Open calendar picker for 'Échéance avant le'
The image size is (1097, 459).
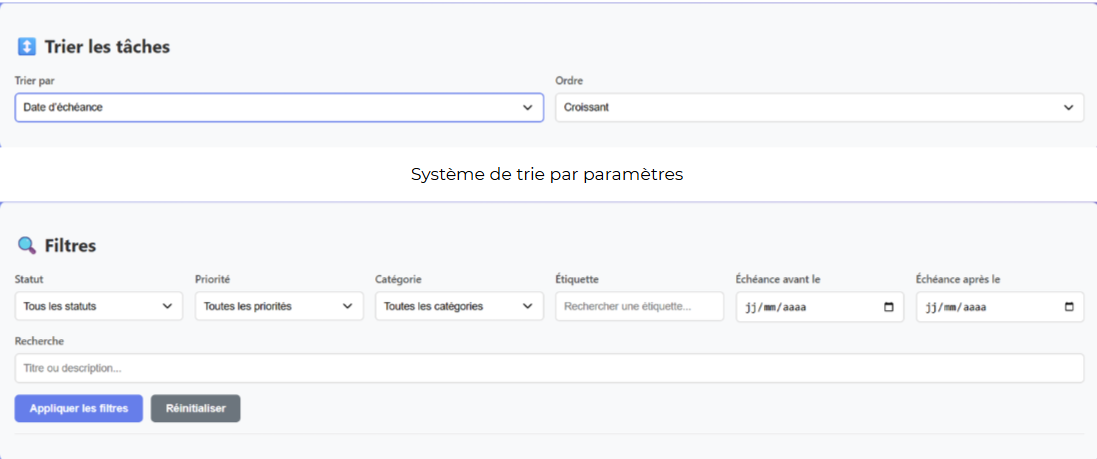[x=889, y=307]
